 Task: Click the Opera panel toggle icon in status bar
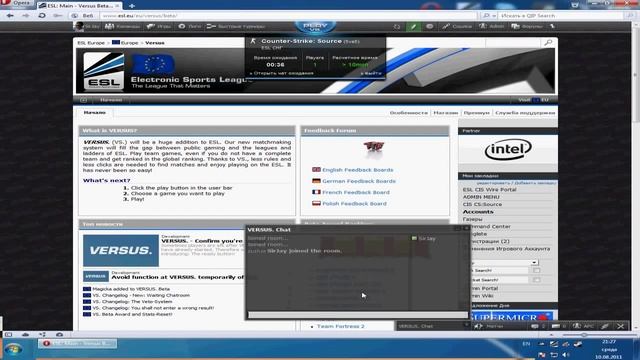click(x=9, y=334)
